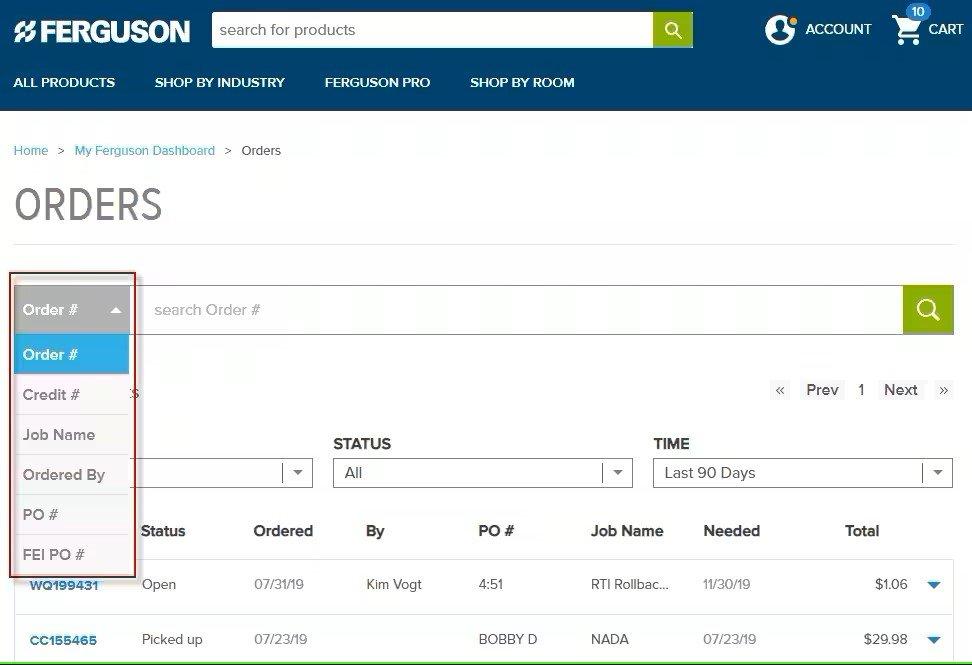This screenshot has height=665, width=972.
Task: Click the NADA job name cell
Action: [609, 639]
